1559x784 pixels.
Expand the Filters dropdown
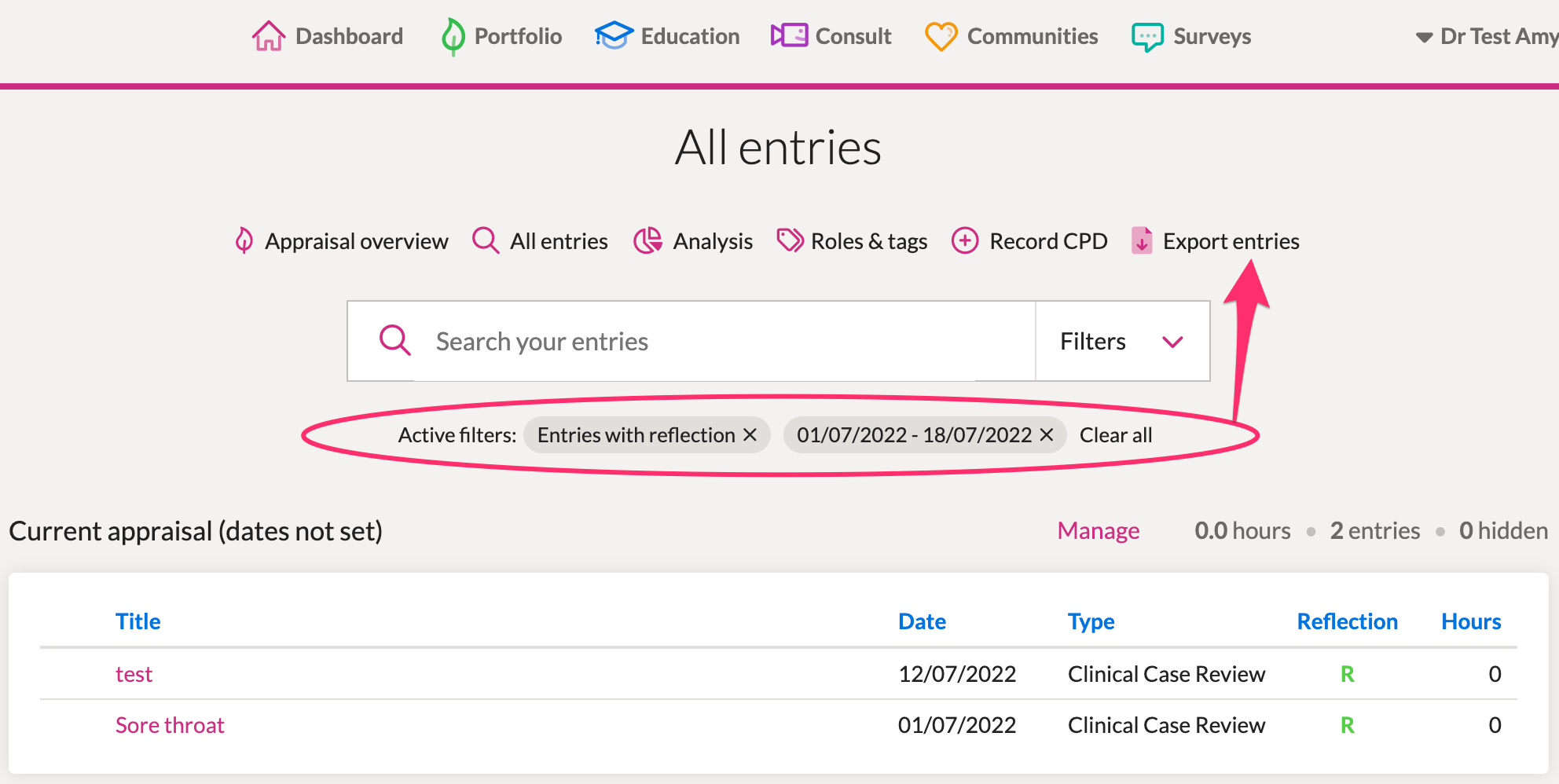[x=1122, y=341]
